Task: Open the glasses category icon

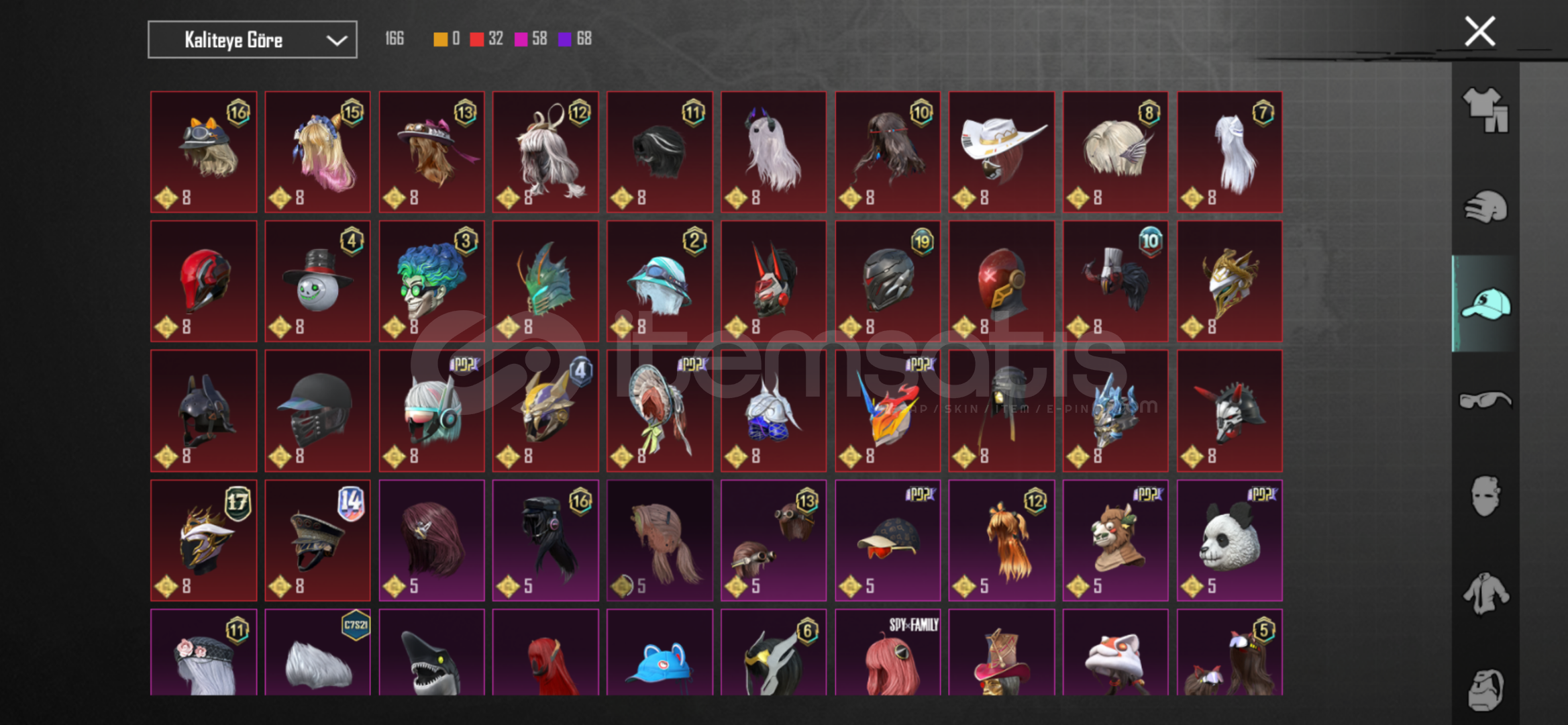Action: (x=1485, y=400)
